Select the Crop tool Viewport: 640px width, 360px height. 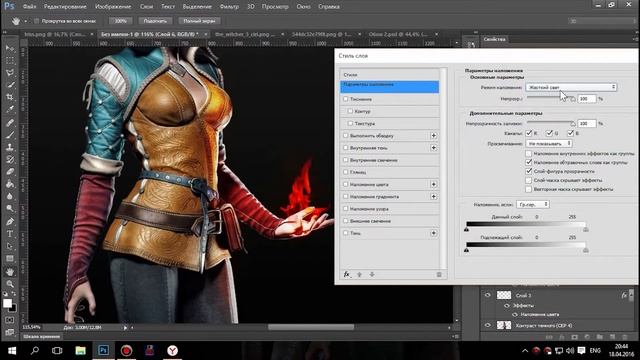click(10, 97)
